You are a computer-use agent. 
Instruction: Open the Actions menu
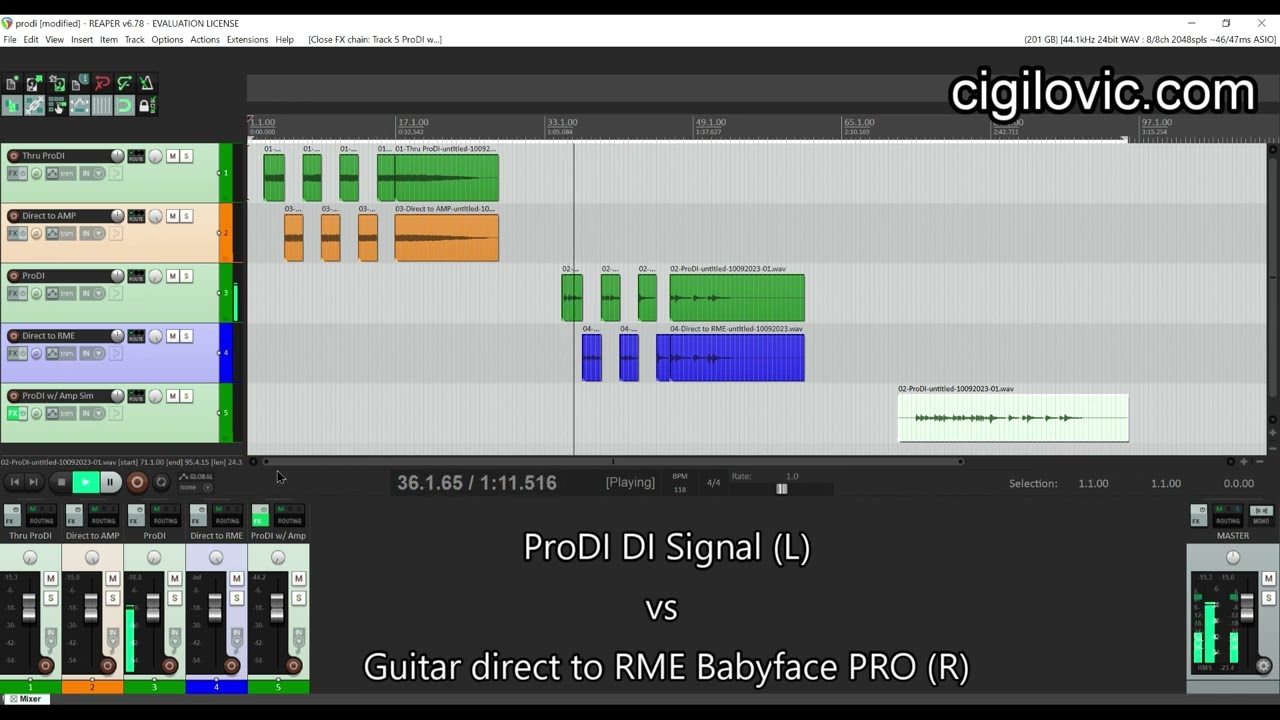205,40
